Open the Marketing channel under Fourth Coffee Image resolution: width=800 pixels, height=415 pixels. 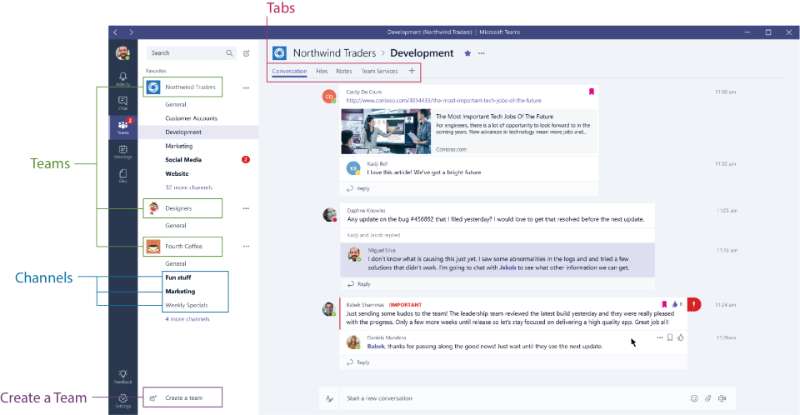click(x=180, y=291)
